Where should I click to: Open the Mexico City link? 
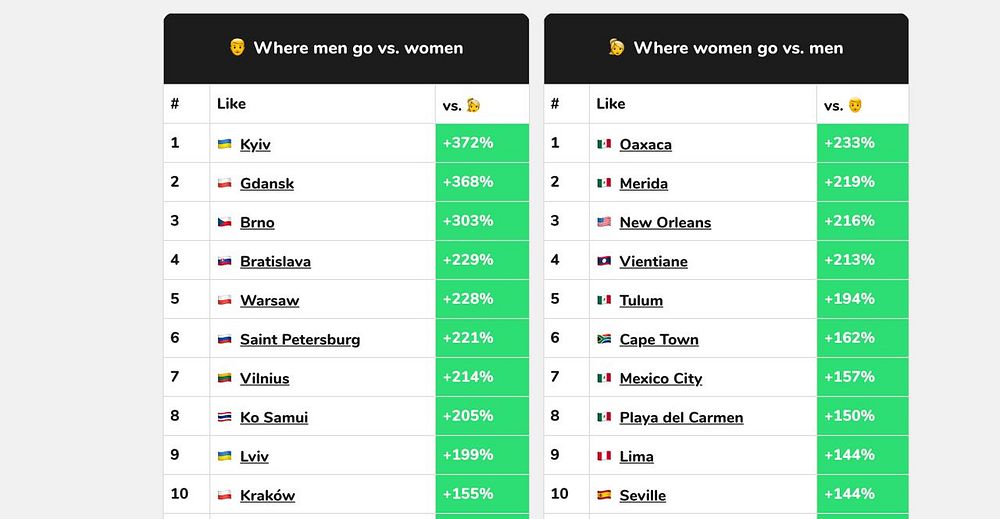click(661, 378)
